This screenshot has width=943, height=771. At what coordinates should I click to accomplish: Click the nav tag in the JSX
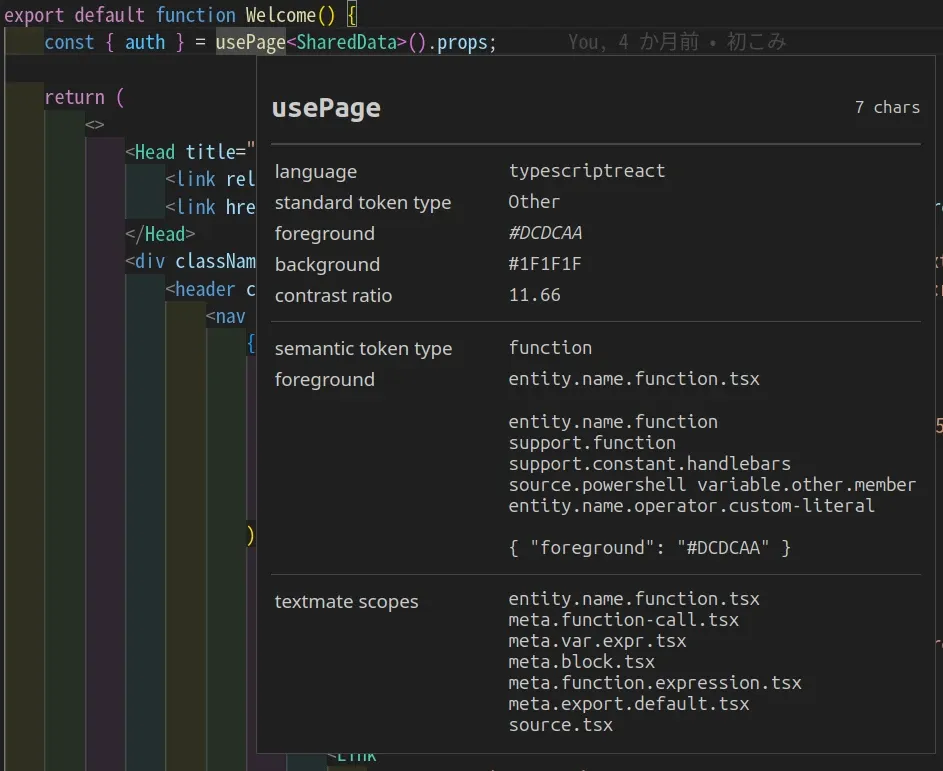pos(230,316)
